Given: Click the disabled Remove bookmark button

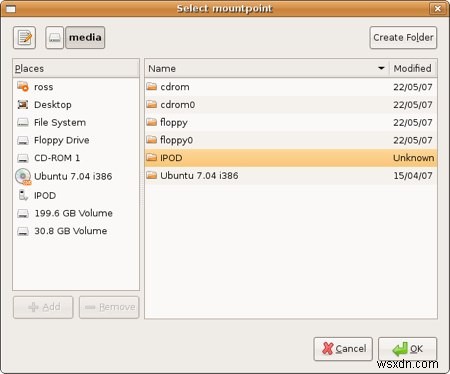Looking at the screenshot, I should tap(109, 307).
